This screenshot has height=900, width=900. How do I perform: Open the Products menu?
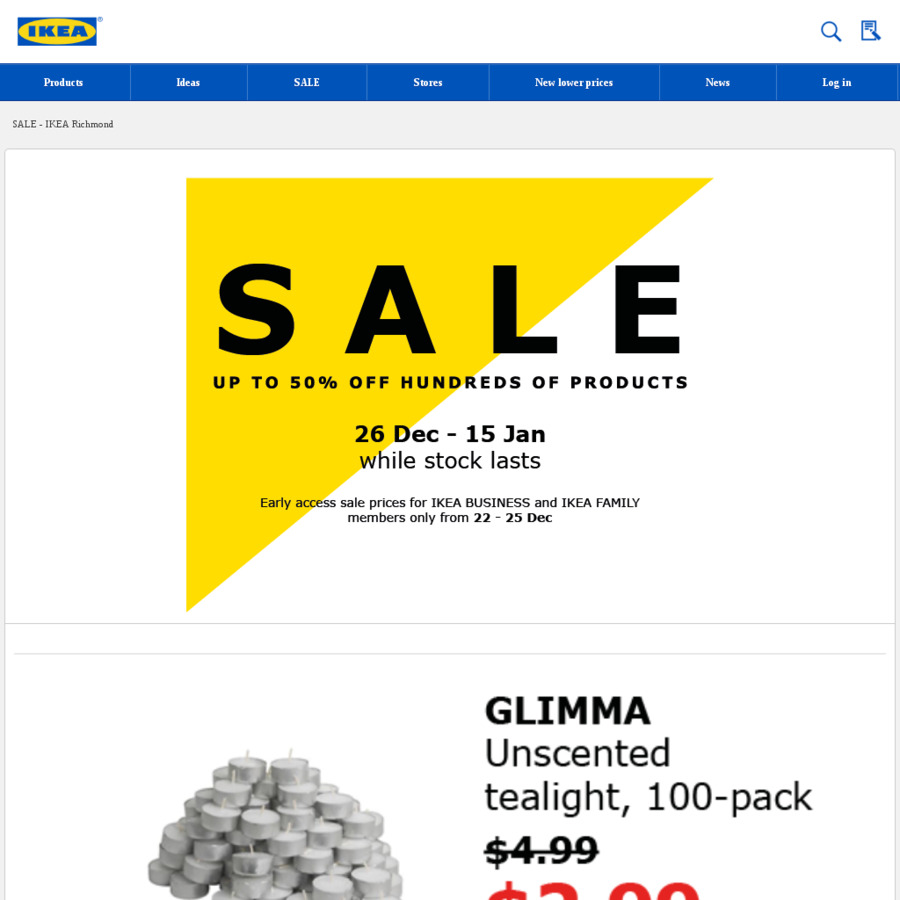[x=63, y=83]
